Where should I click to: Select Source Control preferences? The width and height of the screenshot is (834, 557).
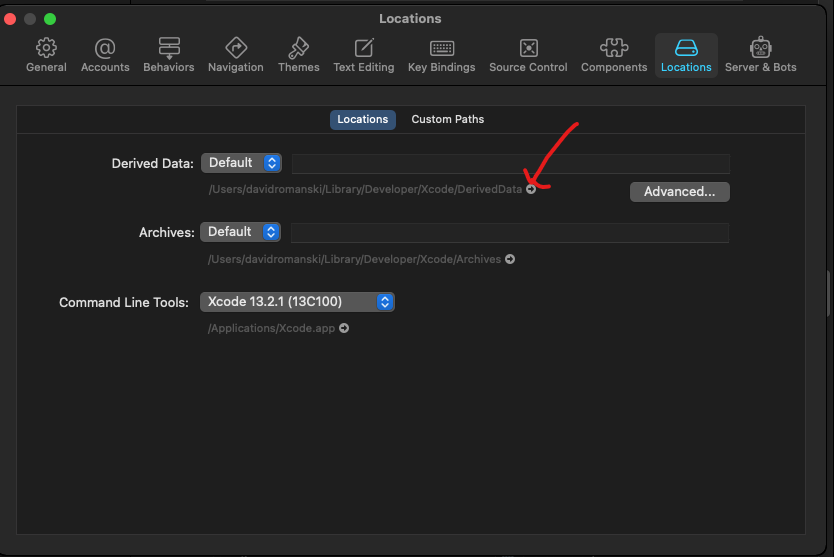pos(528,55)
